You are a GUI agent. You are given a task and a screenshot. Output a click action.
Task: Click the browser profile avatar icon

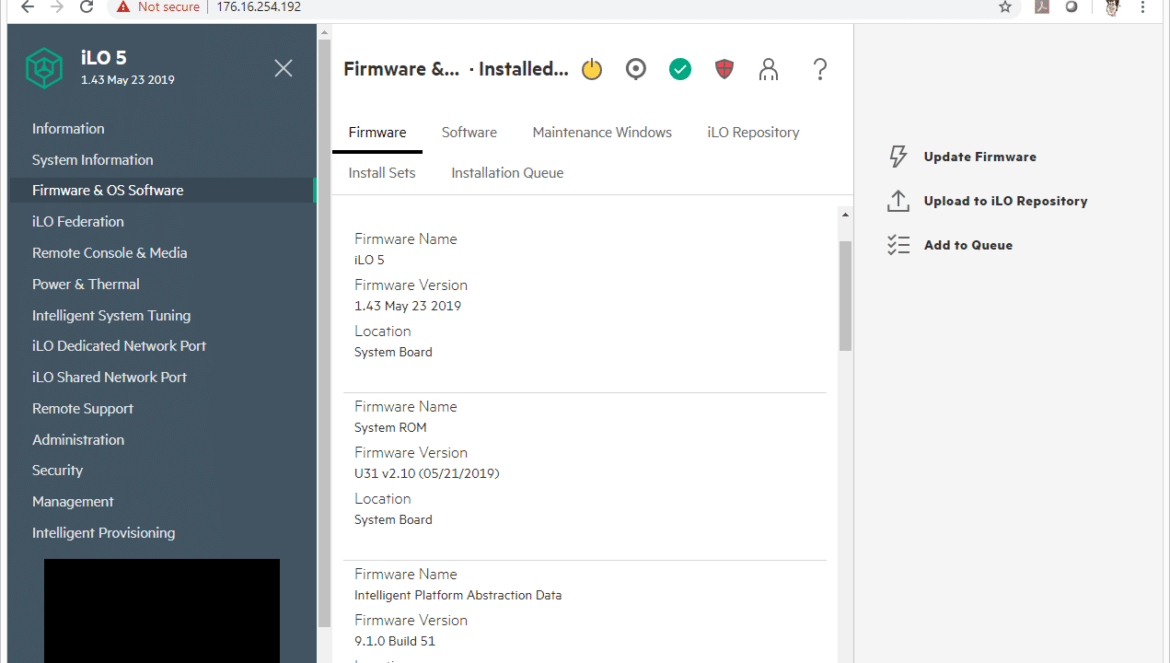click(x=1112, y=7)
